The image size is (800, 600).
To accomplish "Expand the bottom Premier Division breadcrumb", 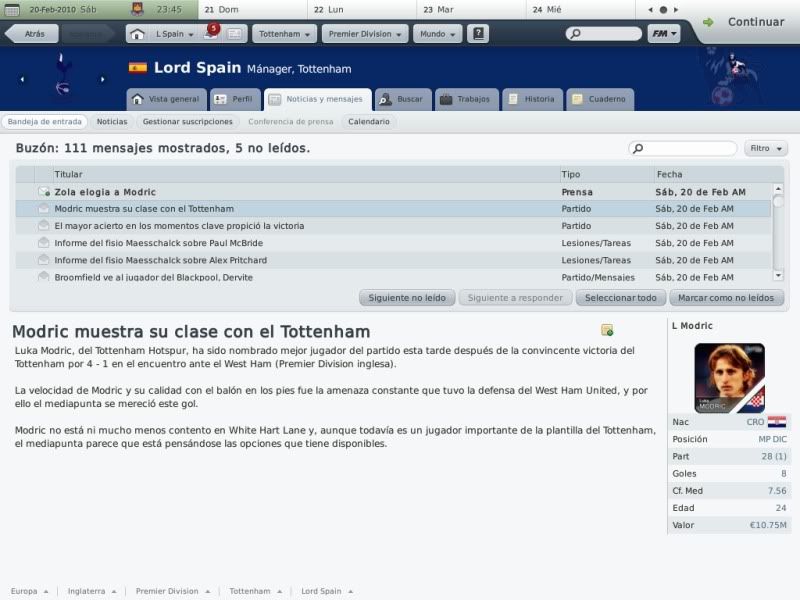I will point(173,591).
